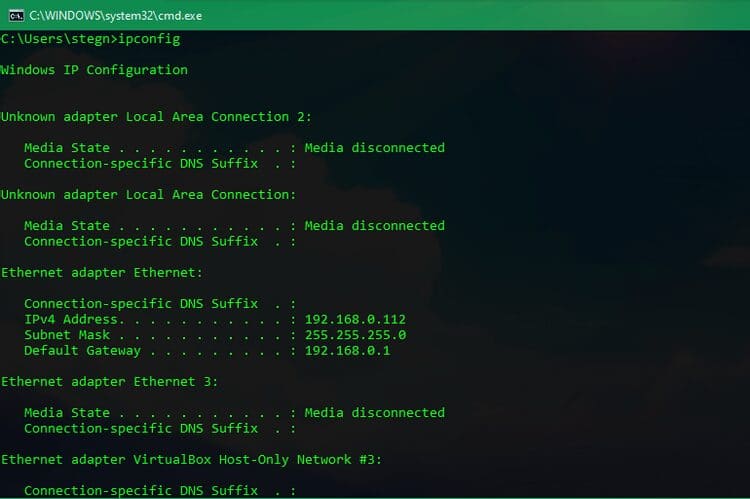Screen dimensions: 750x499
Task: Click the Ethernet adapter Ethernet 3 heading
Action: pyautogui.click(x=109, y=382)
